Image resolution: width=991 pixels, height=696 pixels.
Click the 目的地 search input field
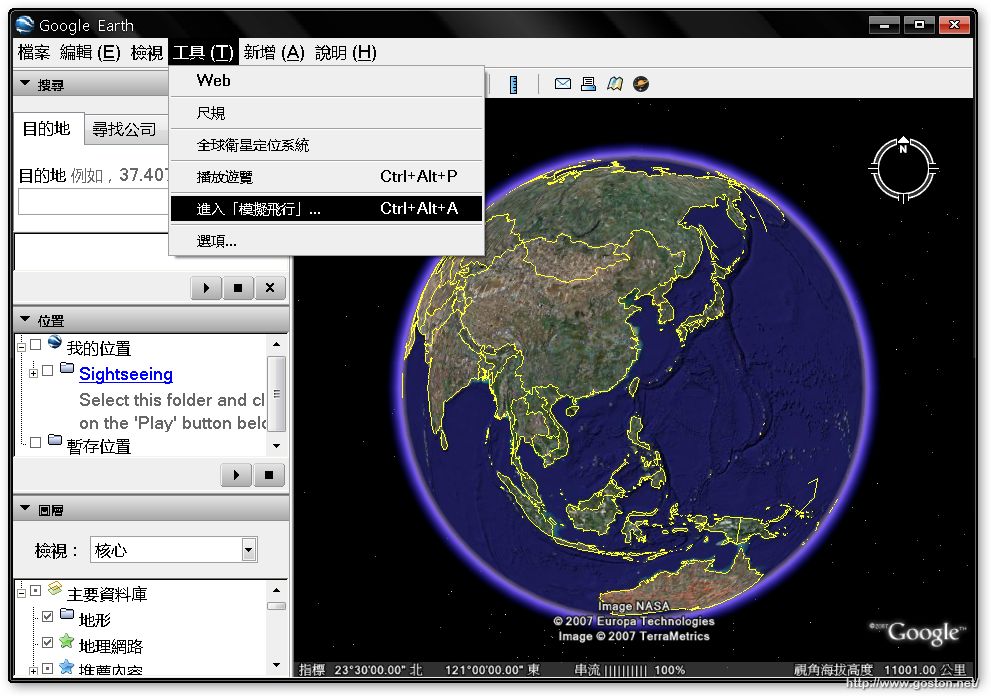(94, 202)
